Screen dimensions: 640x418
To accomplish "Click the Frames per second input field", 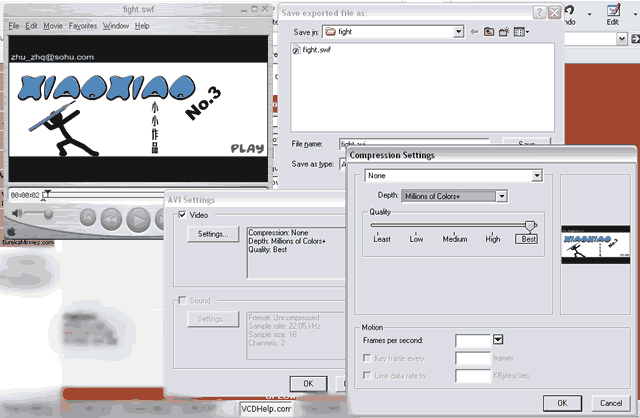I will click(473, 340).
